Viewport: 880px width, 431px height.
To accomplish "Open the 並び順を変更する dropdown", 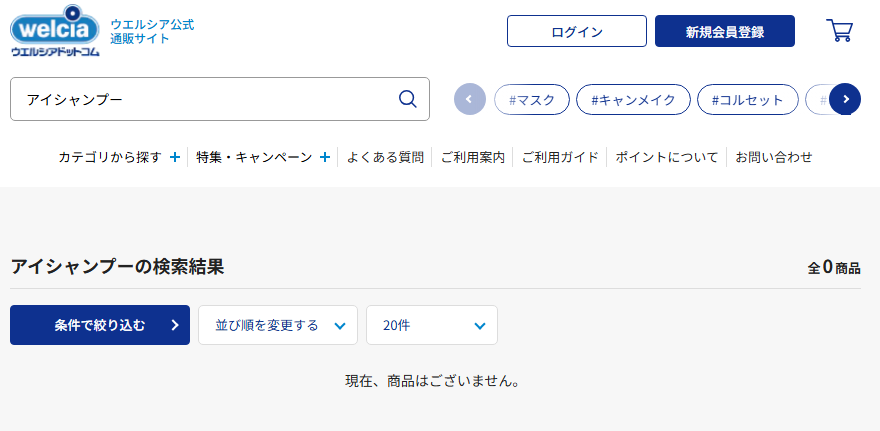I will [278, 325].
